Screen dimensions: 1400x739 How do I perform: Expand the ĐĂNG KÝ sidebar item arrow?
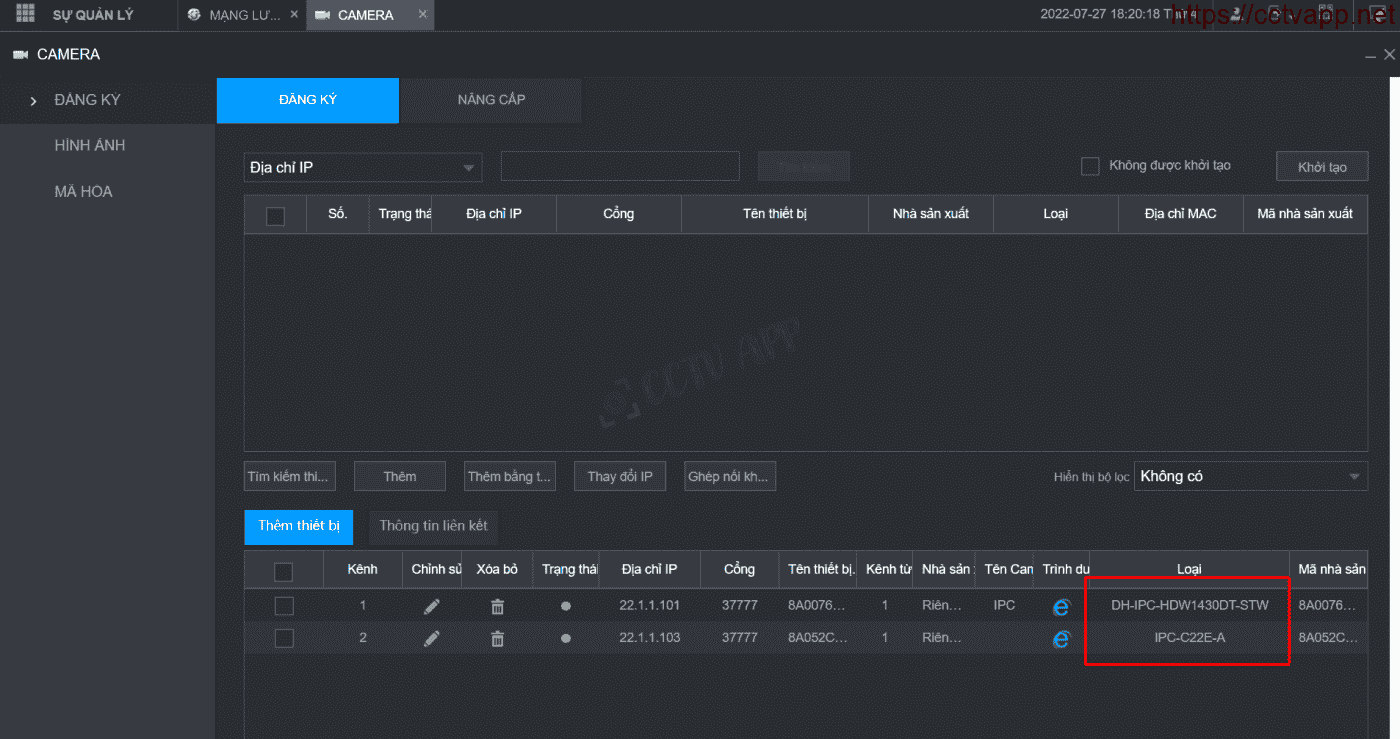coord(34,101)
